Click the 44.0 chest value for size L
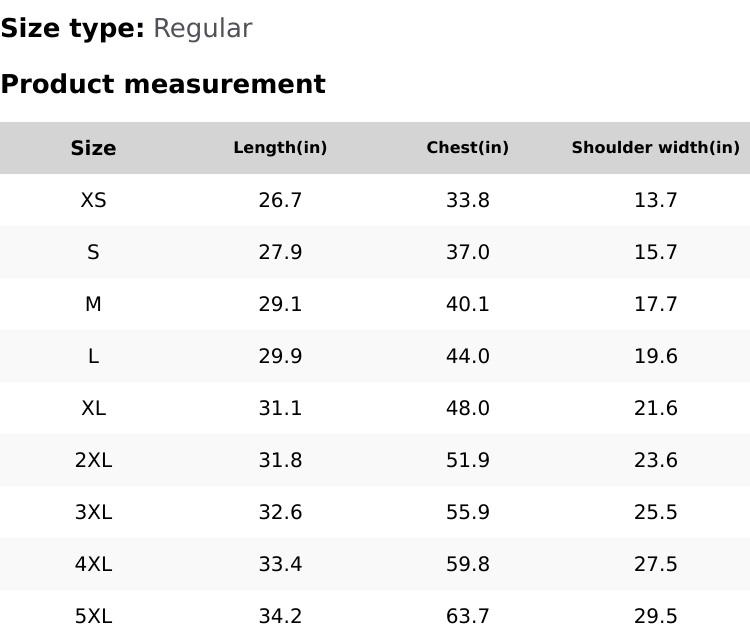The width and height of the screenshot is (750, 642). [468, 356]
